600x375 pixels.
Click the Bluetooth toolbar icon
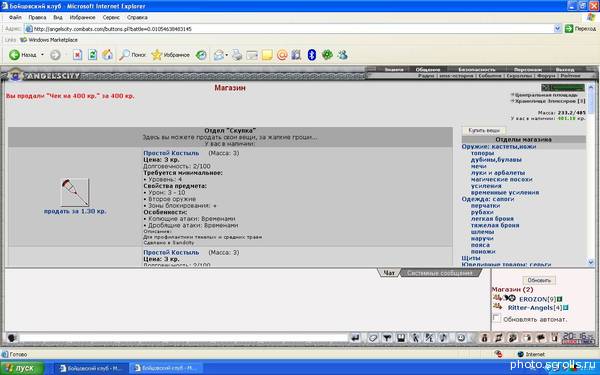click(x=311, y=55)
